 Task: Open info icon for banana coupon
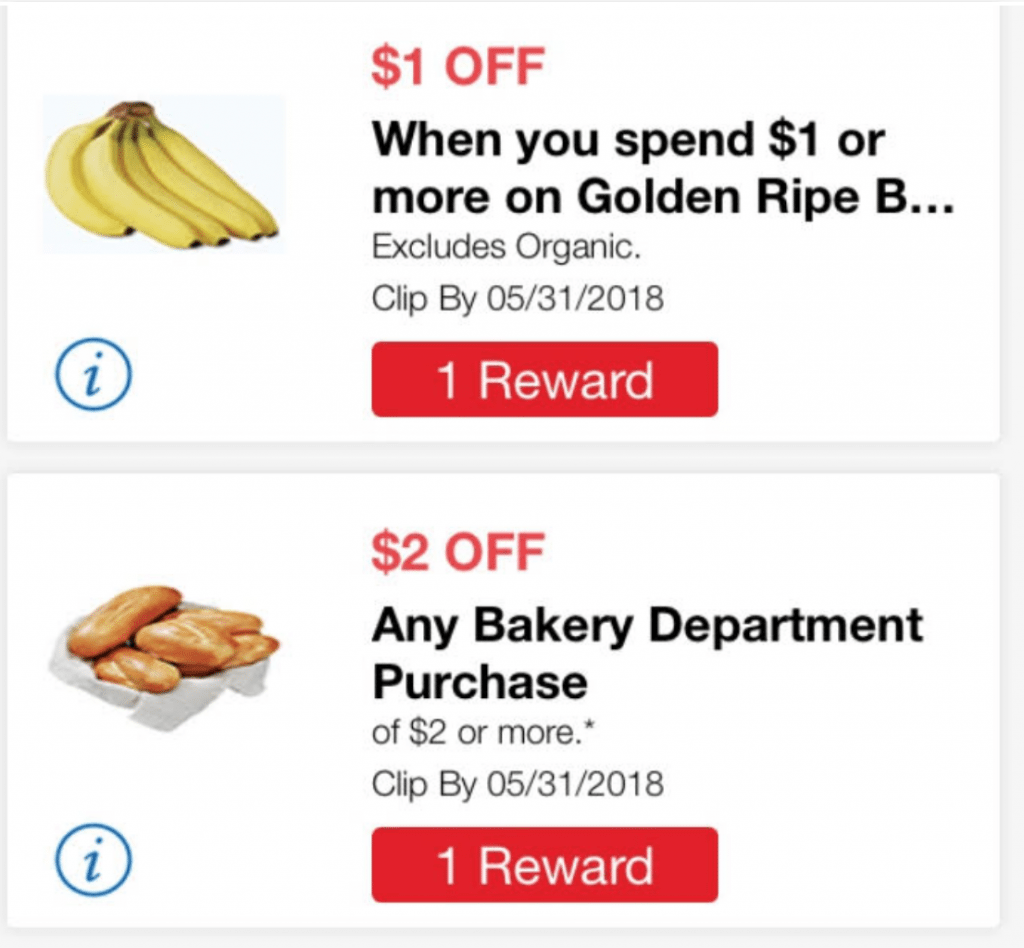click(93, 374)
